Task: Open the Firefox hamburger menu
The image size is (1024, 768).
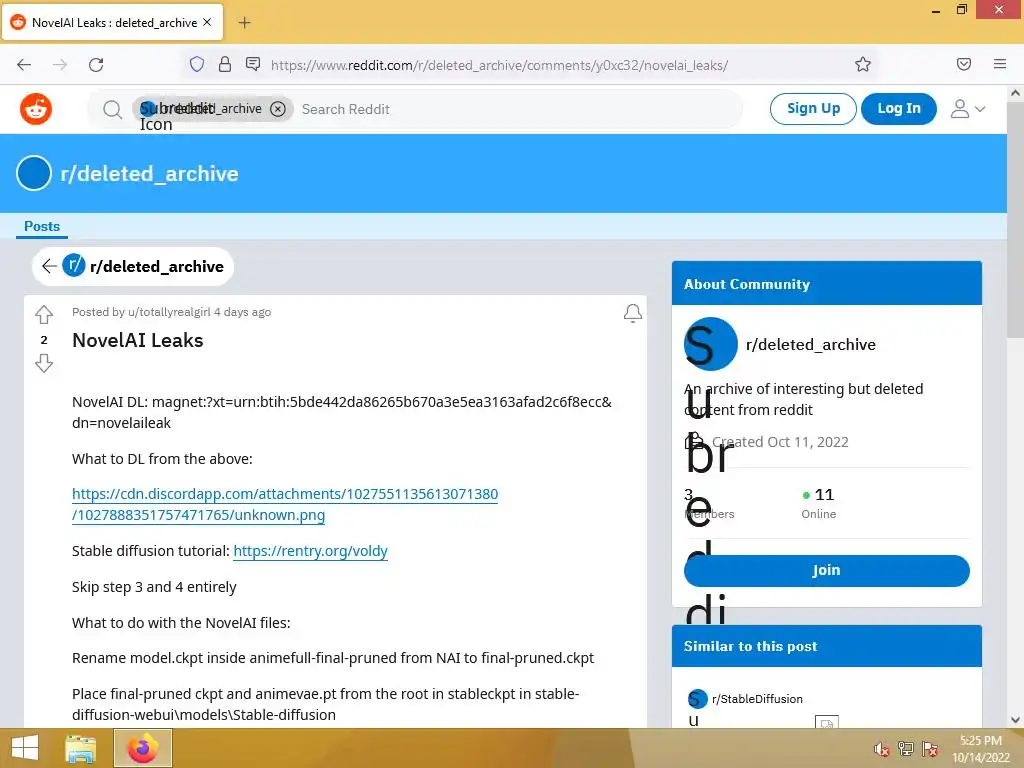Action: click(x=1000, y=64)
